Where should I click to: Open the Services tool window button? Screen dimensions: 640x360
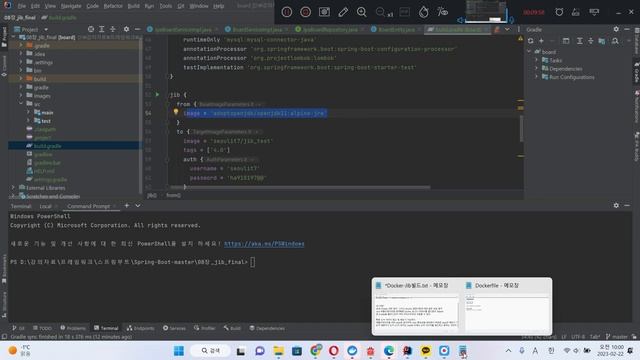(174, 328)
